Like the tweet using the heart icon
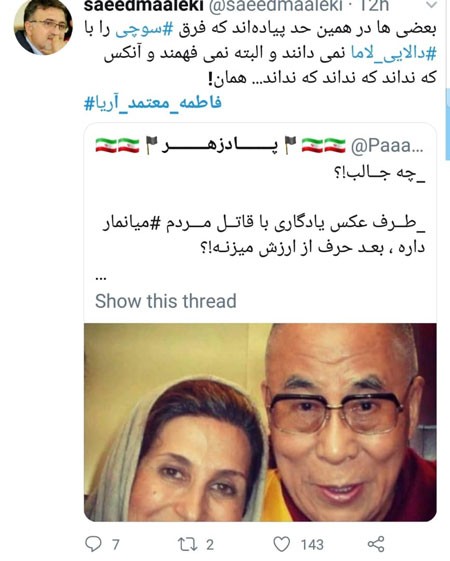 [x=282, y=544]
